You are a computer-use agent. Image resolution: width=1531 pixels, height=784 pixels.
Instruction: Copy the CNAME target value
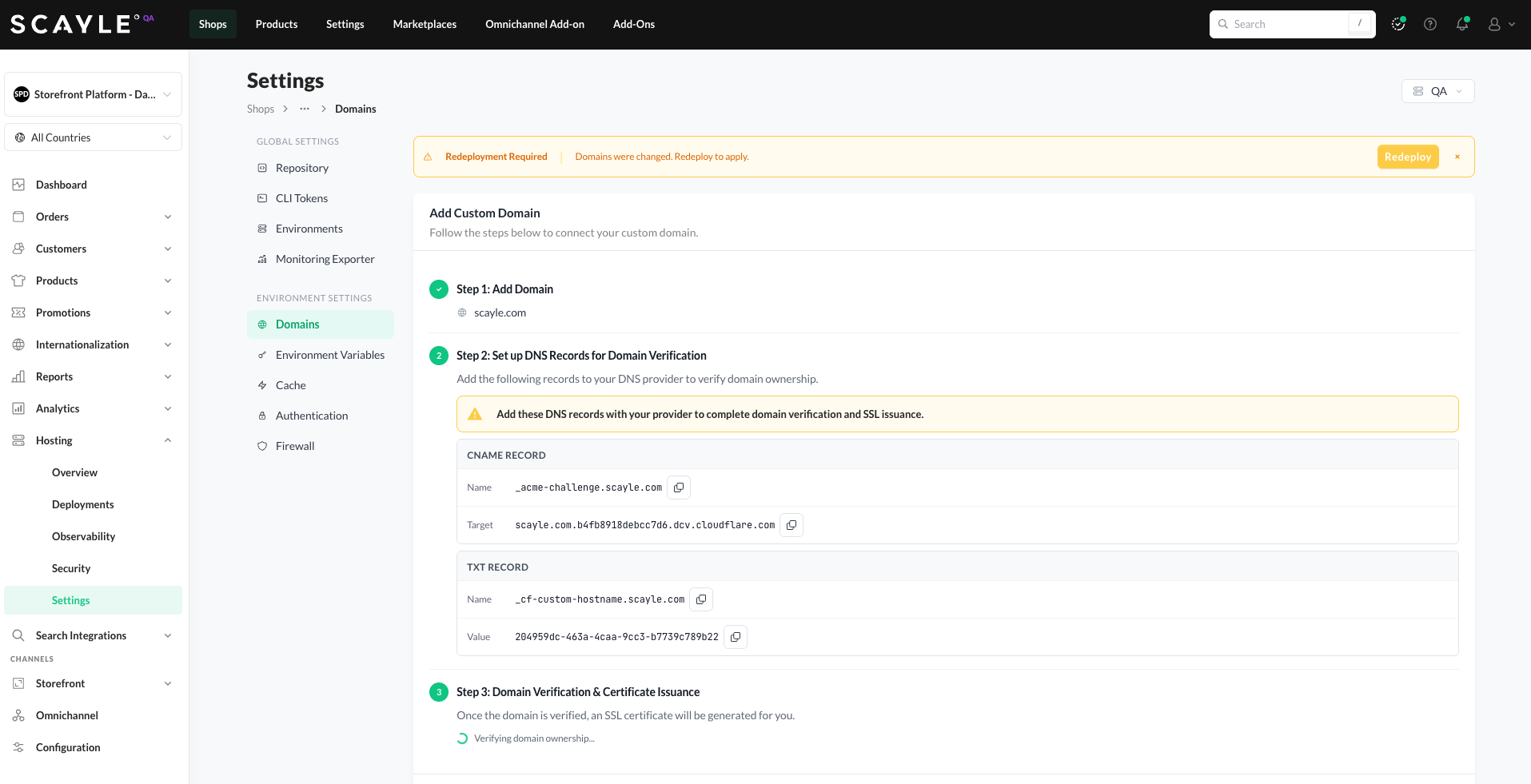pyautogui.click(x=791, y=525)
